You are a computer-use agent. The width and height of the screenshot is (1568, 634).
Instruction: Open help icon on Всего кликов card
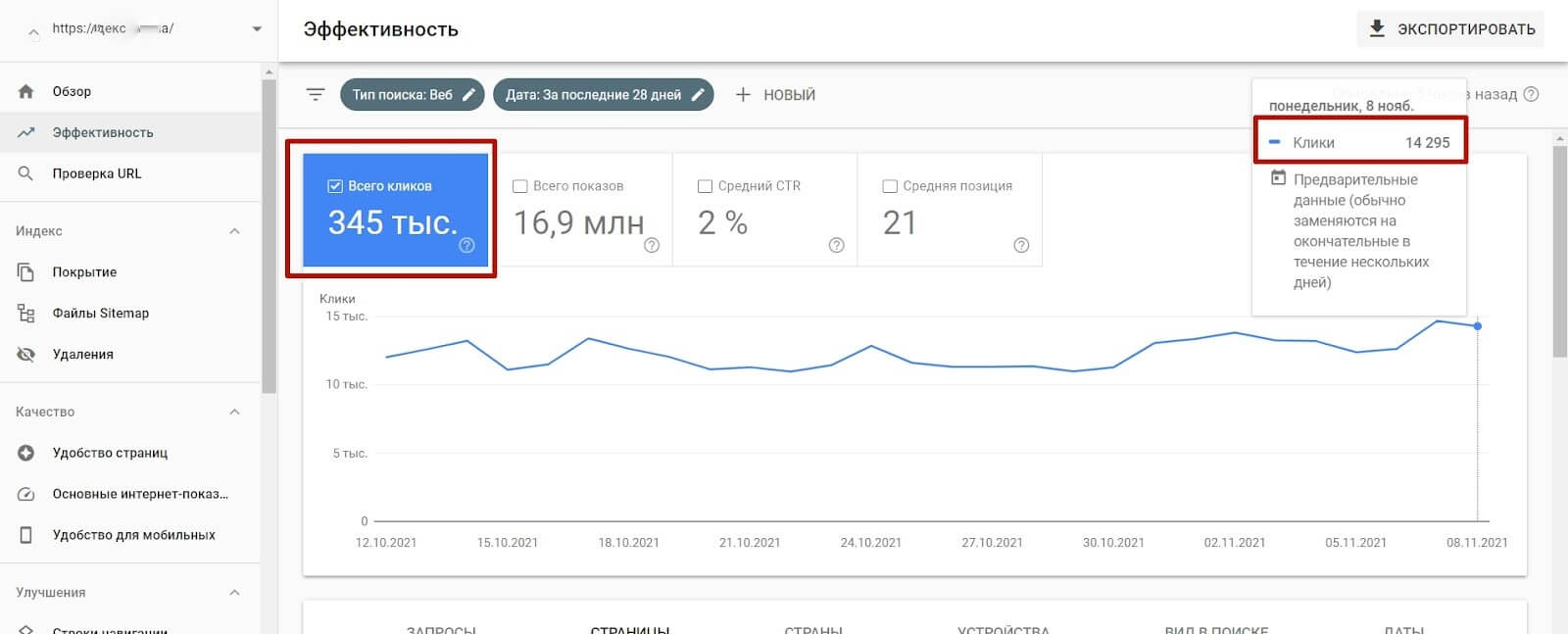point(467,246)
